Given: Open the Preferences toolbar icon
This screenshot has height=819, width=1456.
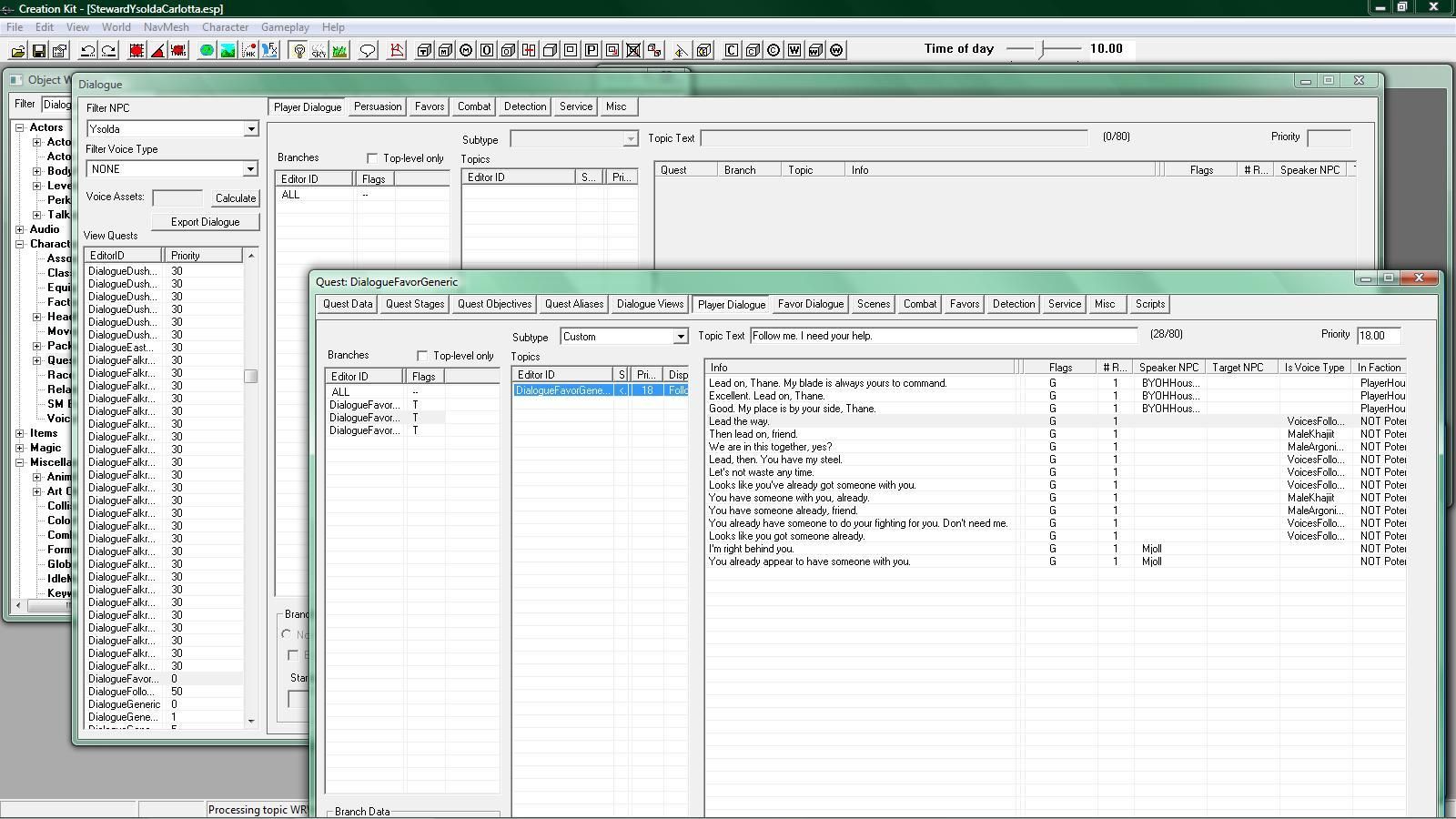Looking at the screenshot, I should 59,50.
